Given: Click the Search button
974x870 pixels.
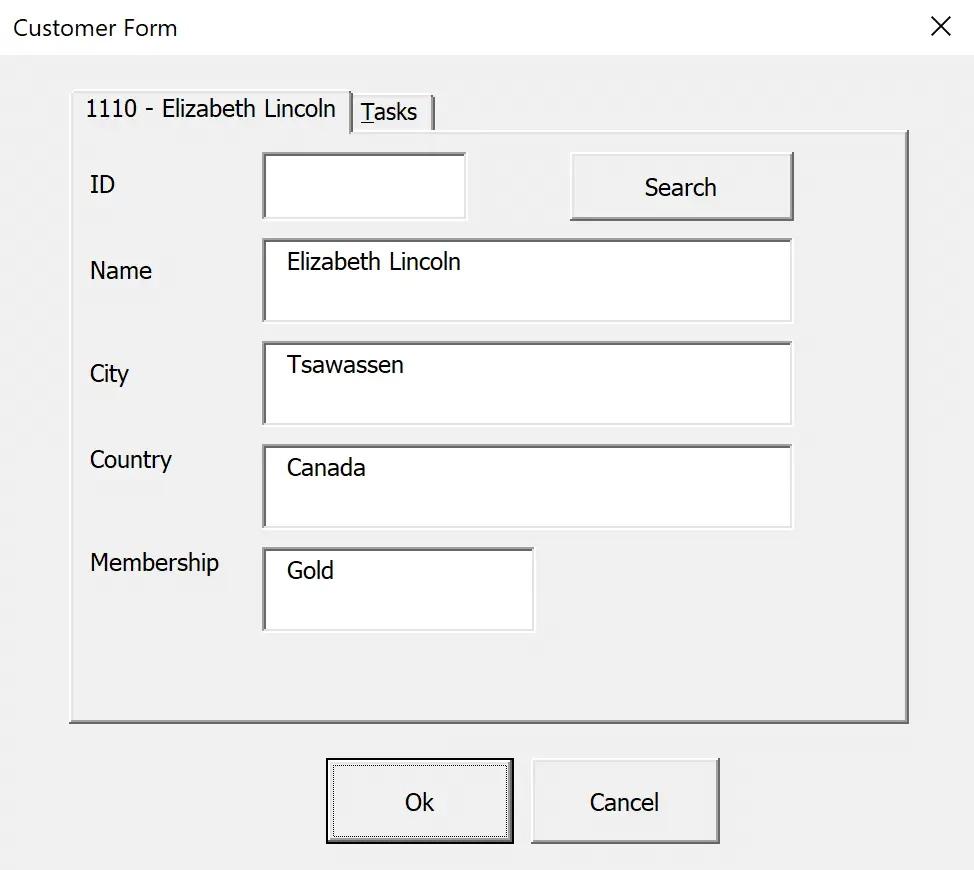Looking at the screenshot, I should click(x=681, y=187).
